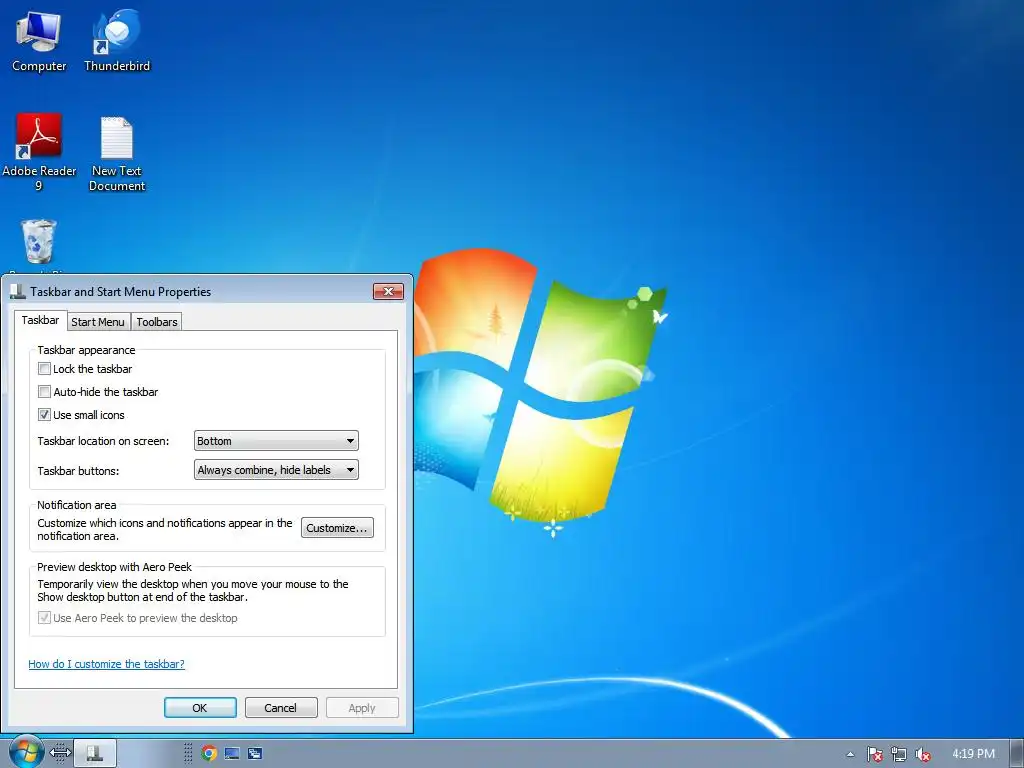Click the rightmost quick launch icon on the taskbar
1024x768 pixels.
pos(255,753)
